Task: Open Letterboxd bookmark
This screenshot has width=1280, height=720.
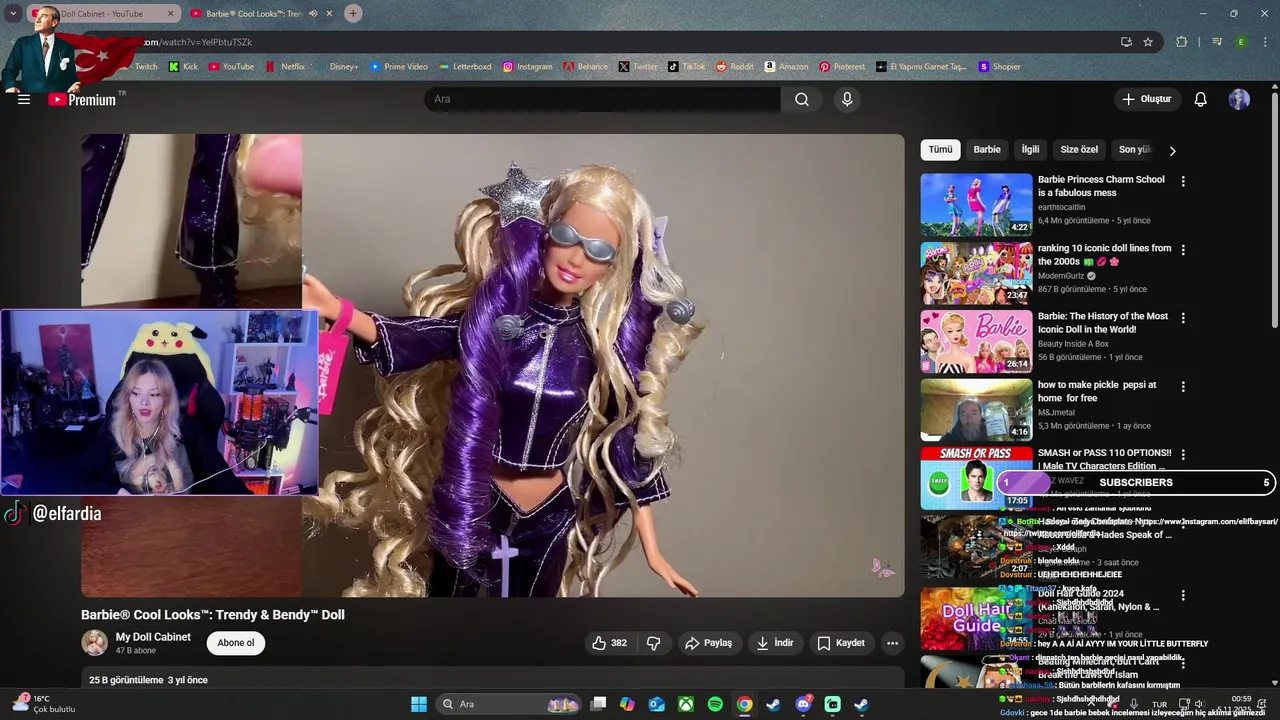Action: pyautogui.click(x=464, y=67)
